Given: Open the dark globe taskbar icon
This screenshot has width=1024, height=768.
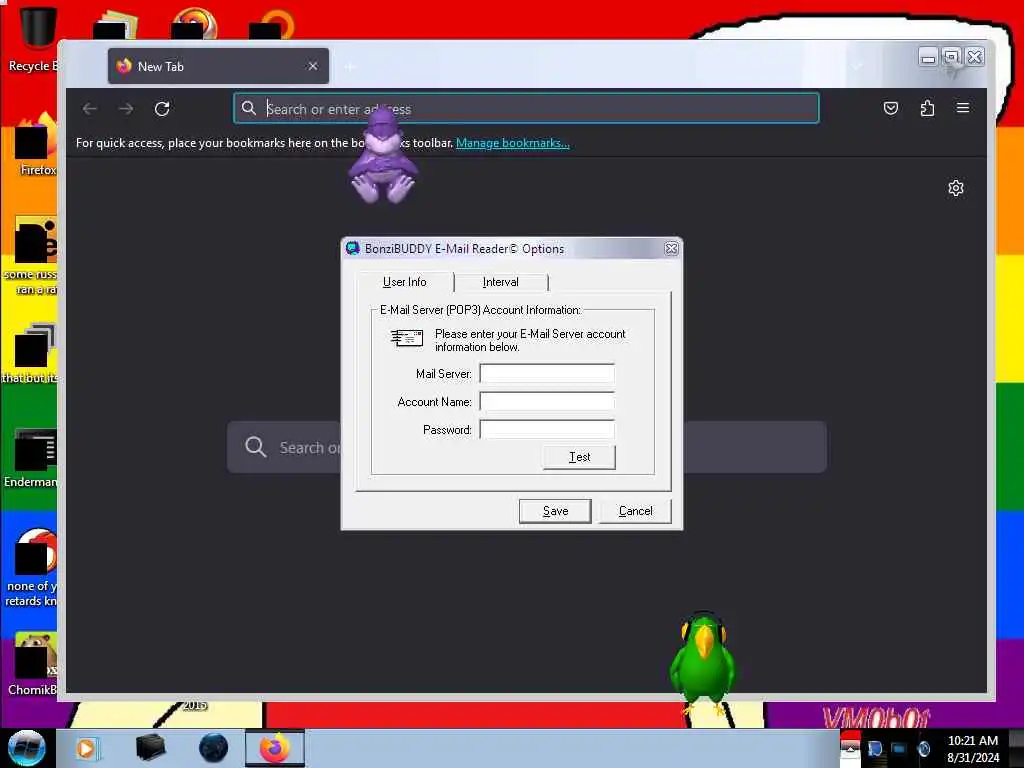Looking at the screenshot, I should (214, 748).
